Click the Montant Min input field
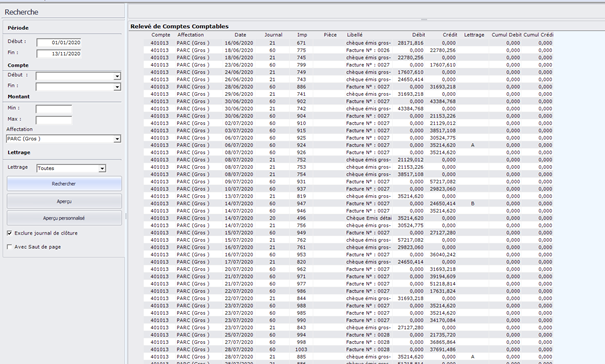Image resolution: width=605 pixels, height=364 pixels. click(x=54, y=109)
